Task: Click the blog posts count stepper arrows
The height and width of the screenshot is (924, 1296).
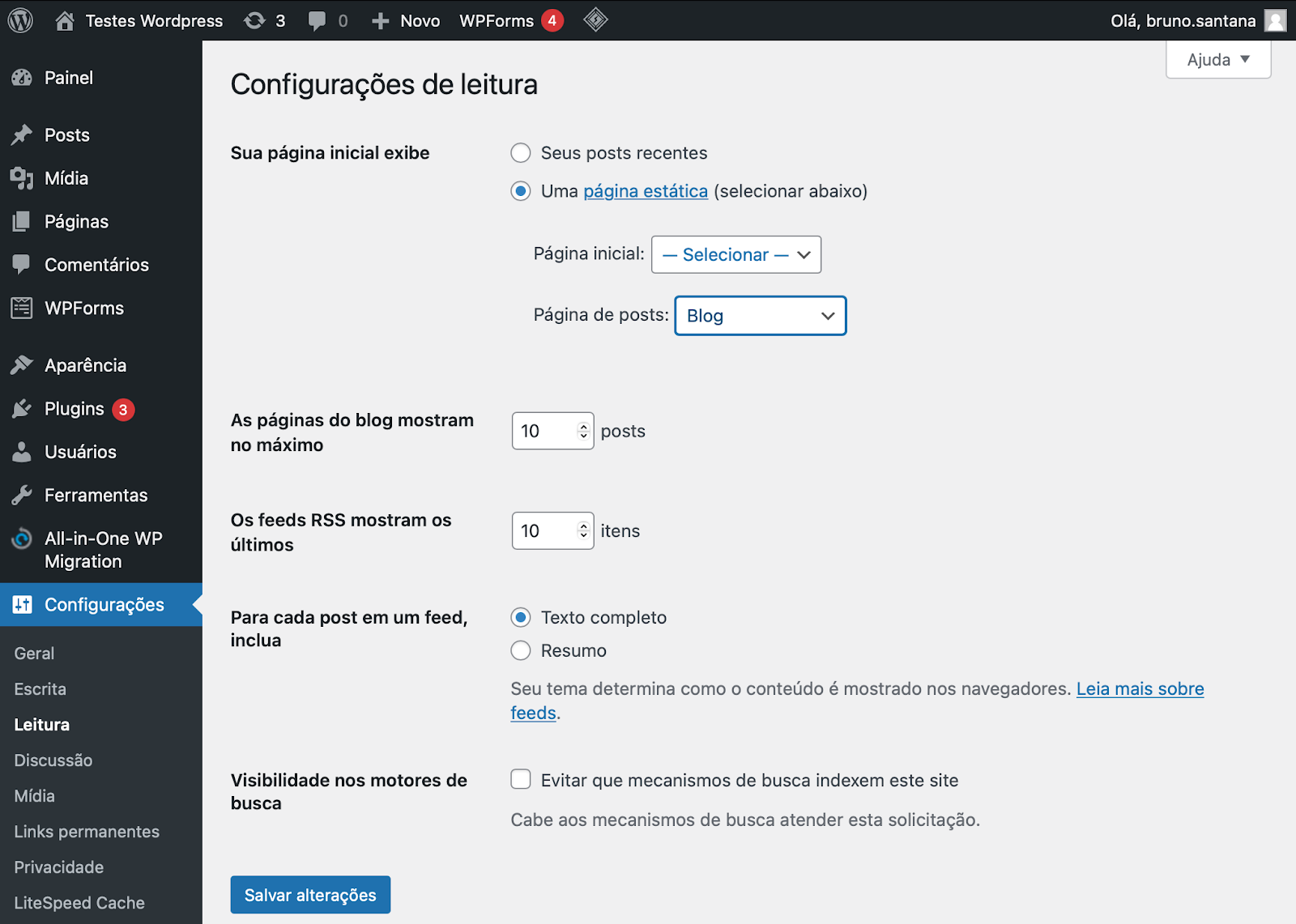Action: point(583,431)
